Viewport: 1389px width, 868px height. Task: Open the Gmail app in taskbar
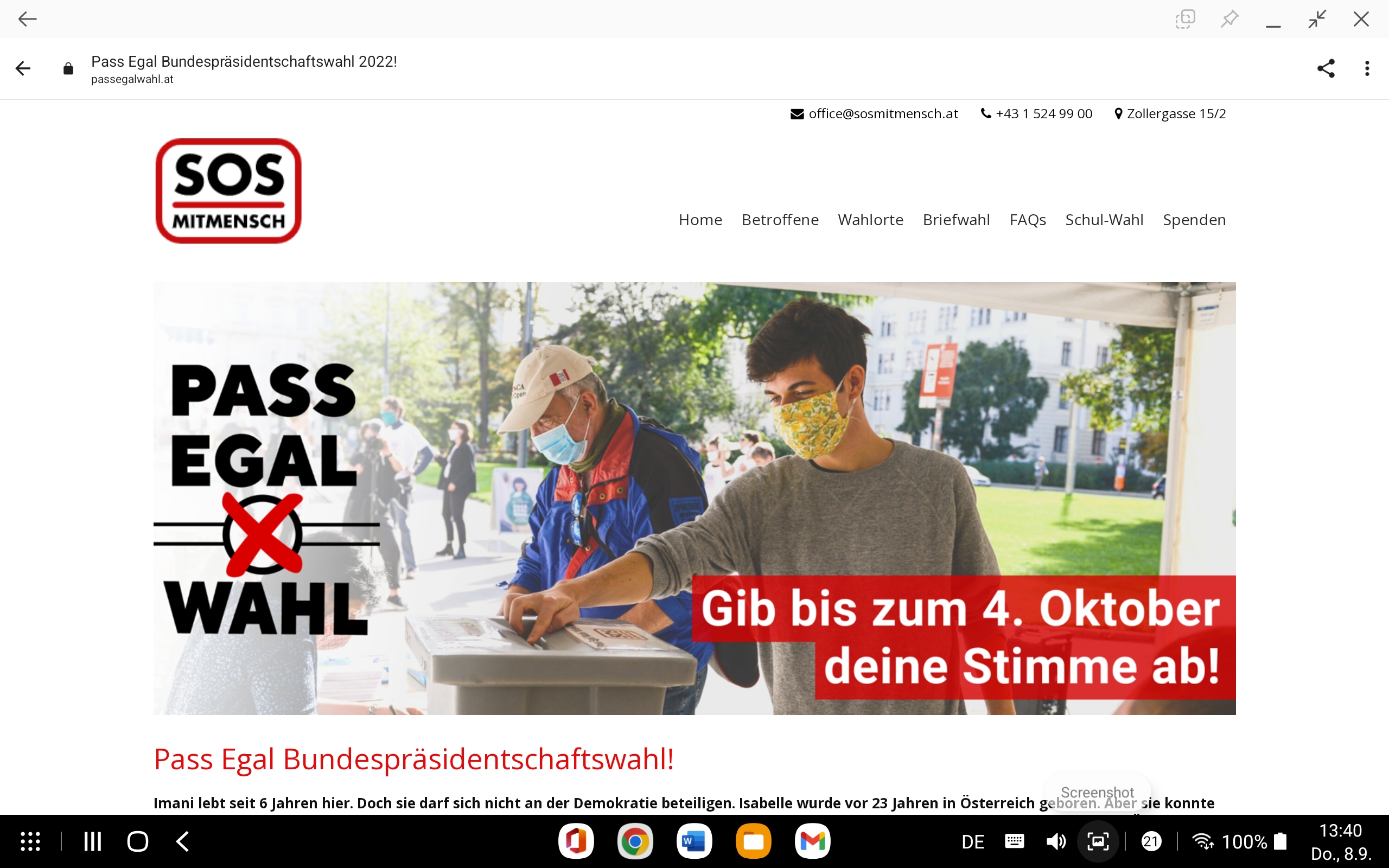(x=812, y=841)
